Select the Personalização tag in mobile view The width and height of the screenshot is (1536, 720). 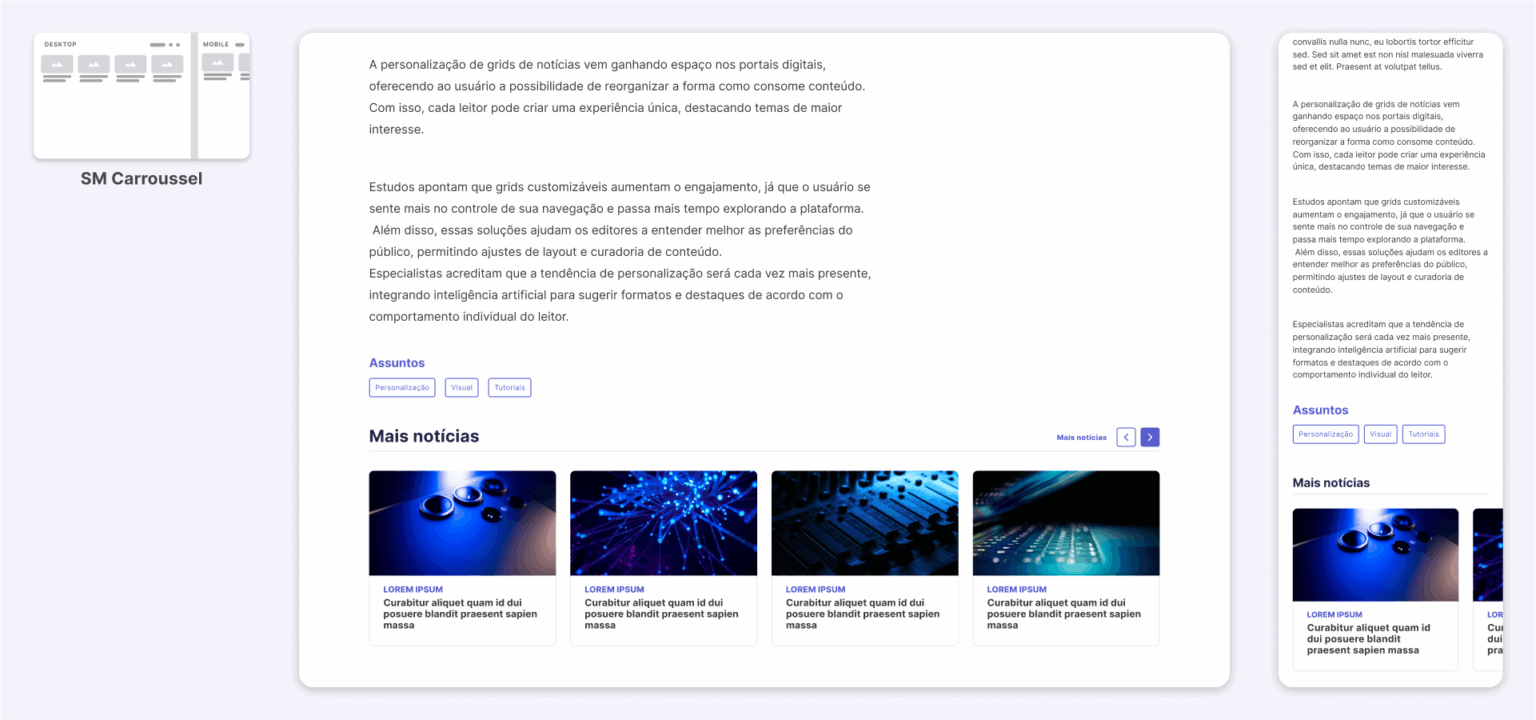(x=1326, y=434)
